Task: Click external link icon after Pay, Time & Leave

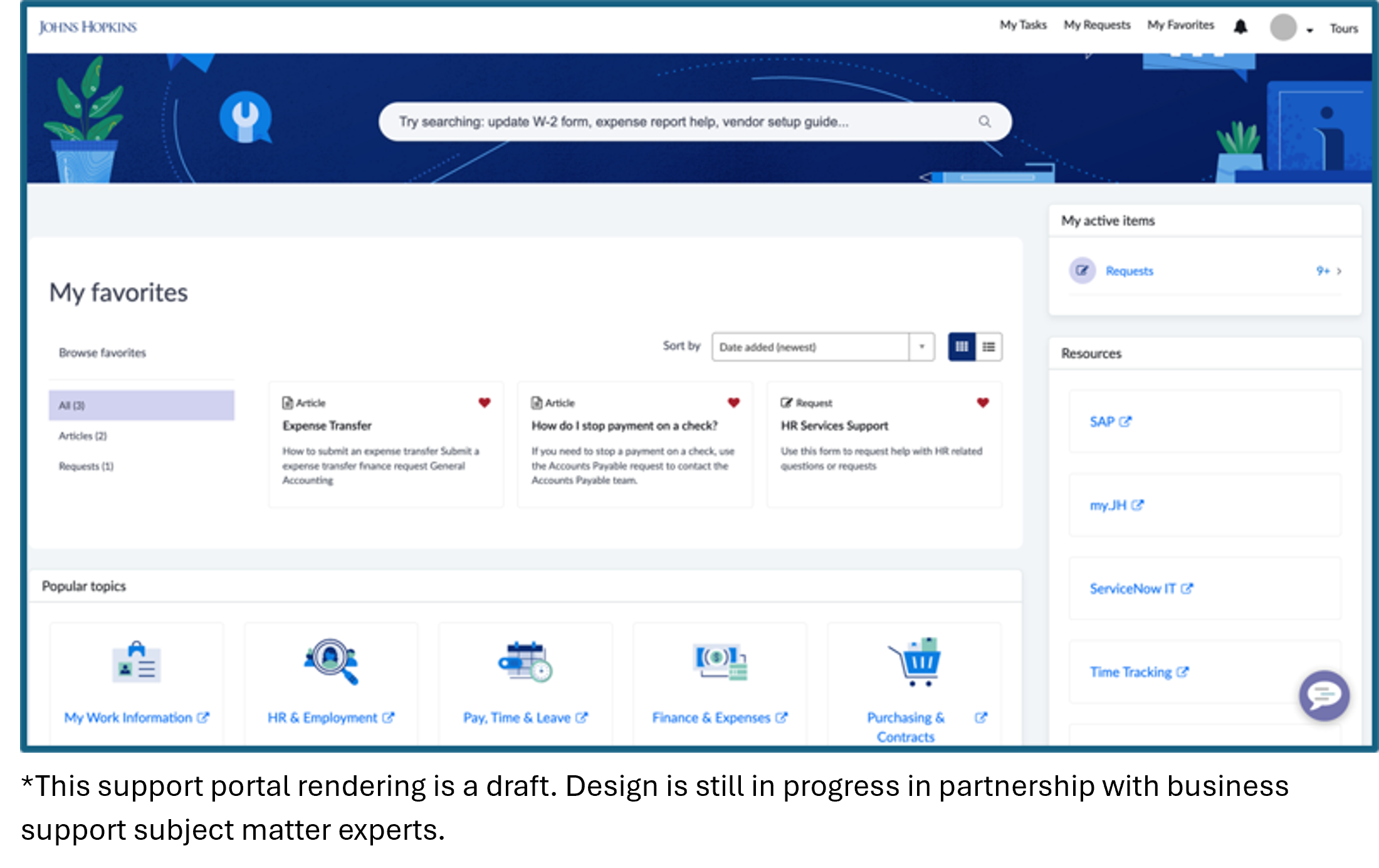Action: 581,718
